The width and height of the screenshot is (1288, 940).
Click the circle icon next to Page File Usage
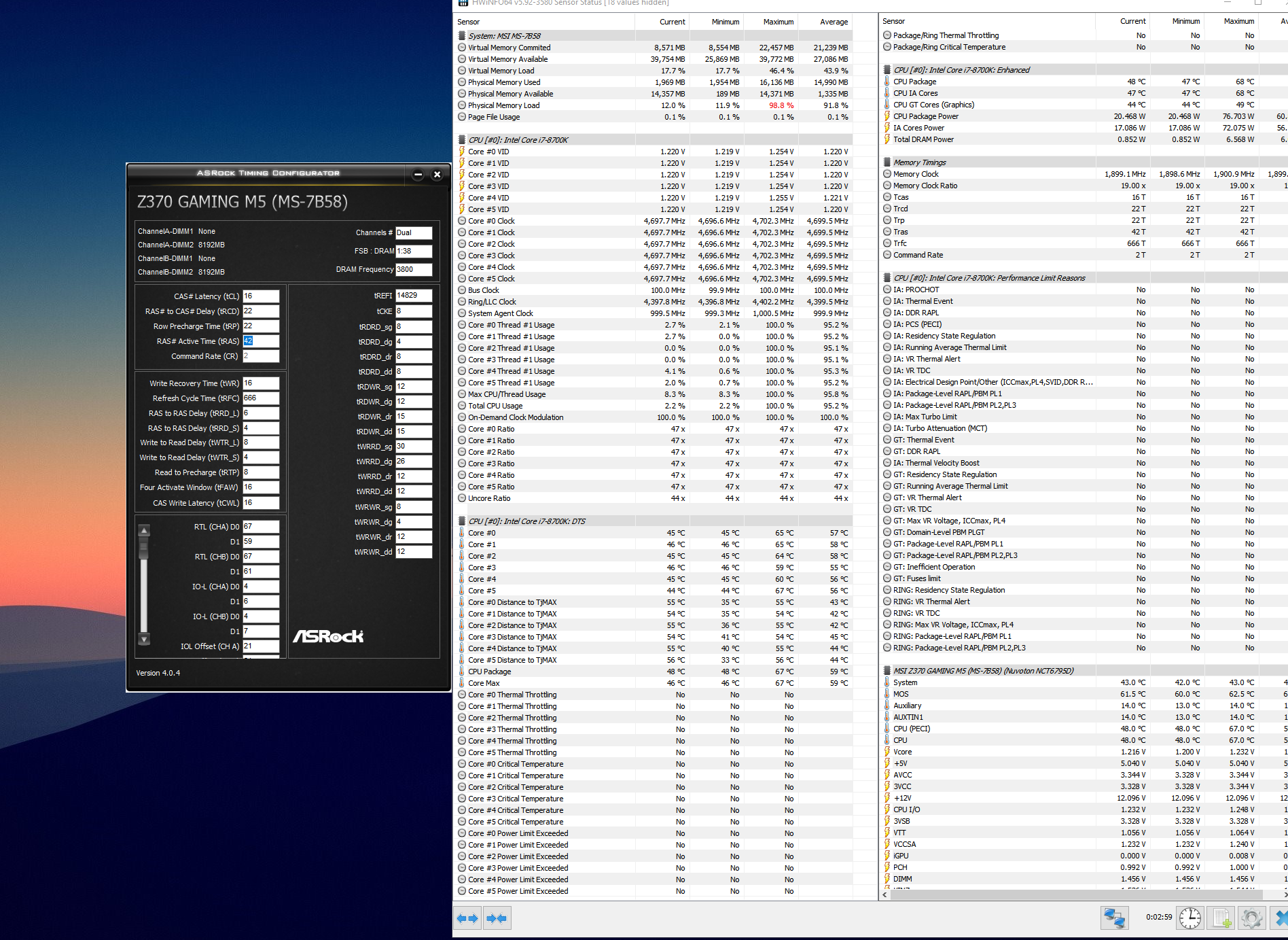pyautogui.click(x=462, y=117)
